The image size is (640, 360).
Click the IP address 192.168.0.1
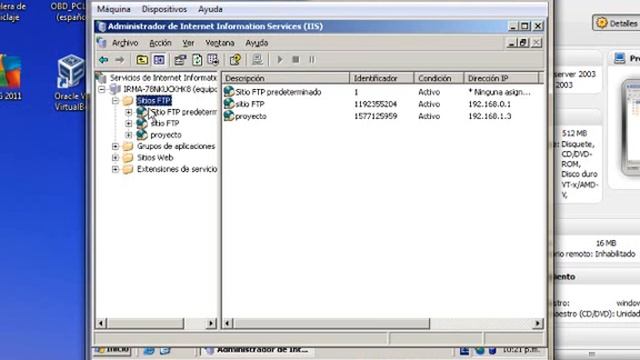[x=489, y=104]
